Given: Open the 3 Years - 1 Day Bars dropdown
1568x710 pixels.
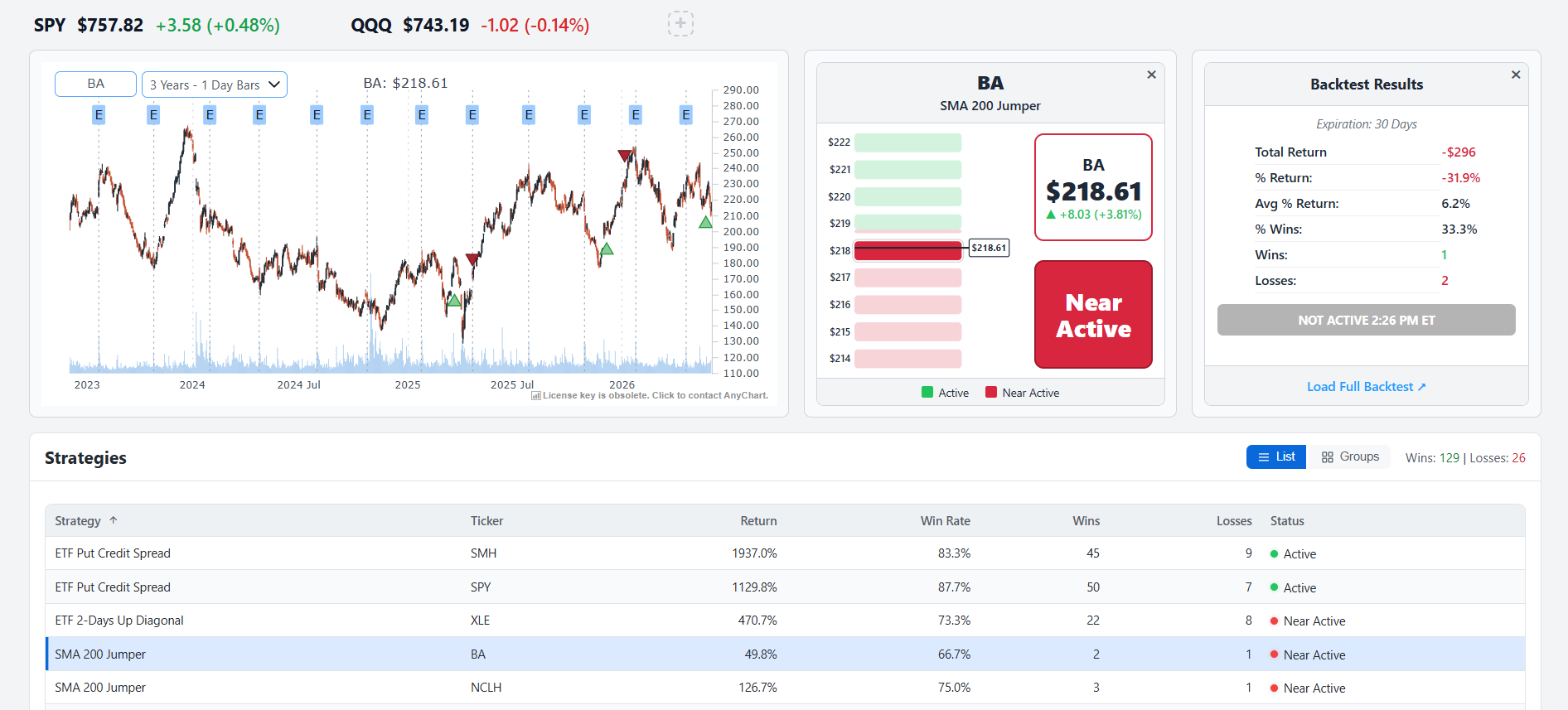Looking at the screenshot, I should coord(215,85).
